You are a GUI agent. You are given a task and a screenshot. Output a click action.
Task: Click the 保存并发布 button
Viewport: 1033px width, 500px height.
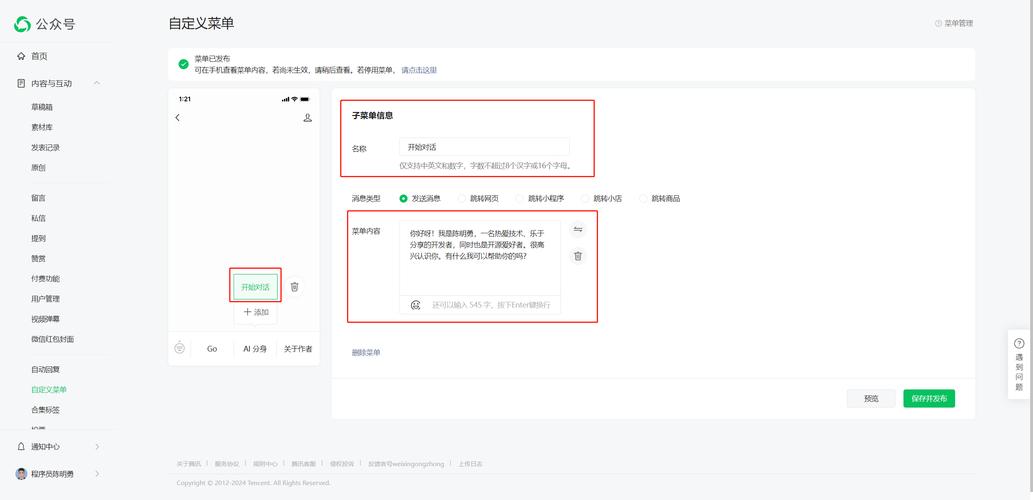tap(928, 398)
